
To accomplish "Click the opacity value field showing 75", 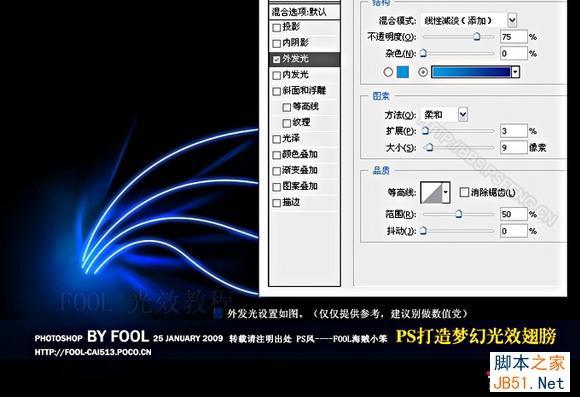I will click(x=513, y=37).
